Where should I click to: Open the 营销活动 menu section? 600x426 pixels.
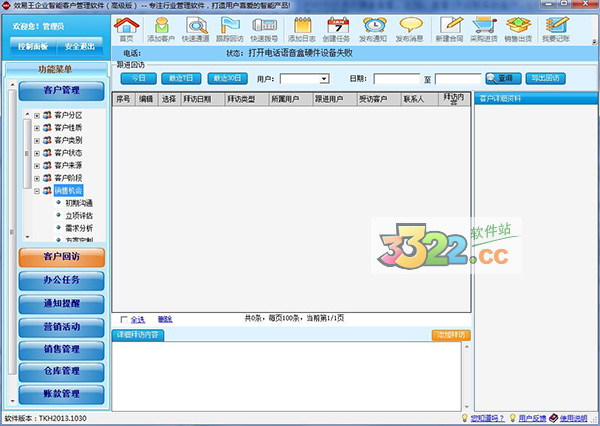62,327
